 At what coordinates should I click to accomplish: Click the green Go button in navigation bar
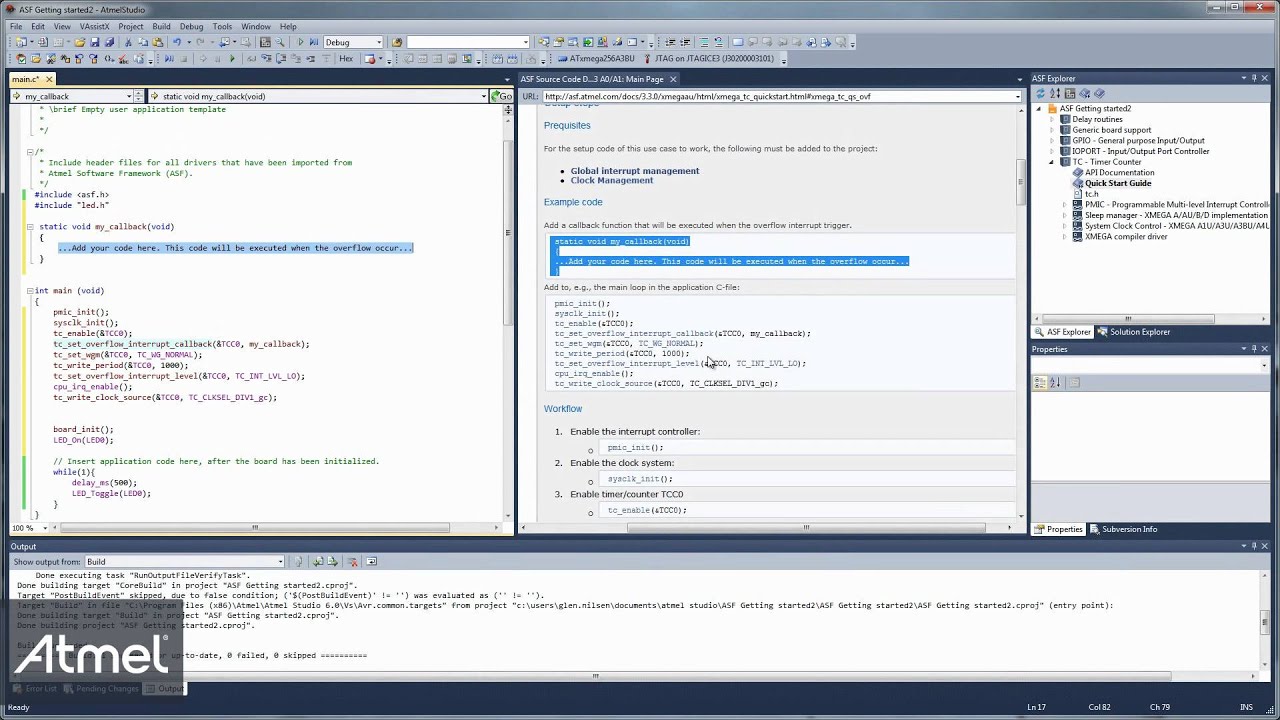coord(500,96)
